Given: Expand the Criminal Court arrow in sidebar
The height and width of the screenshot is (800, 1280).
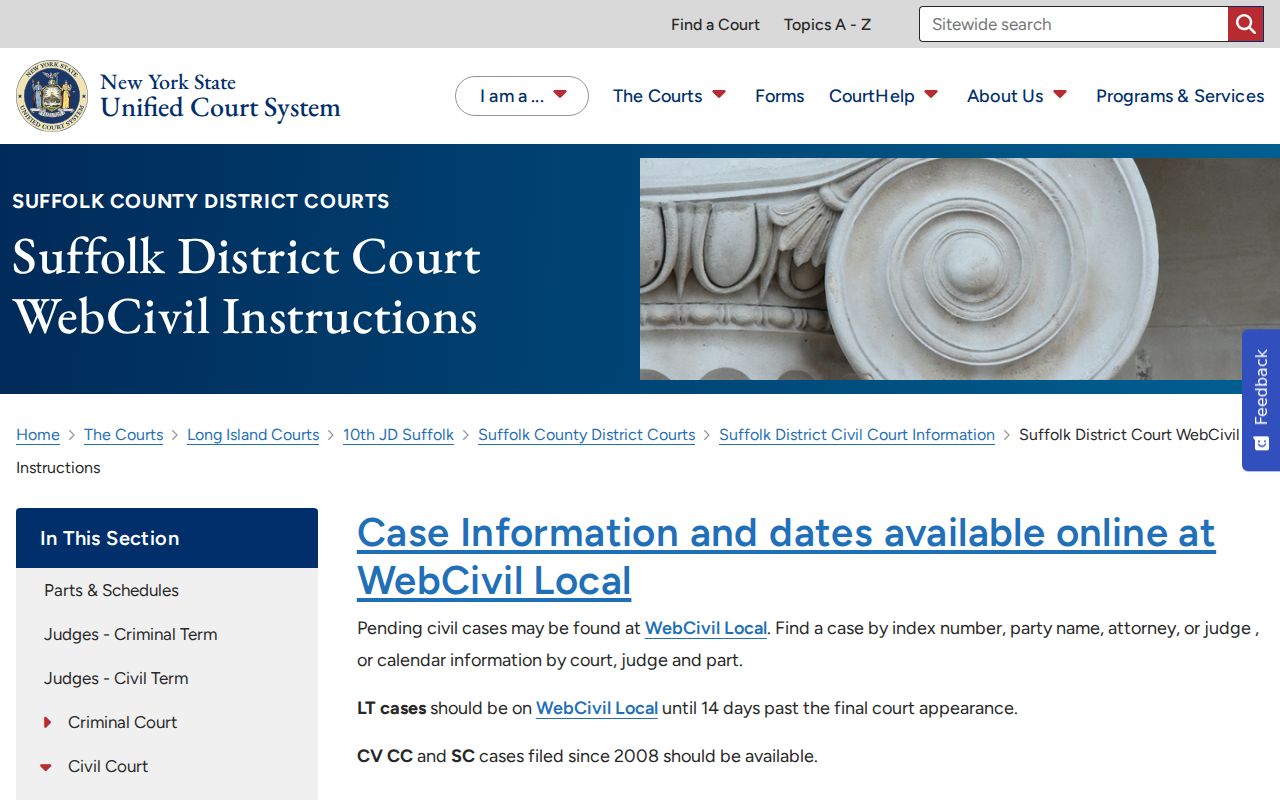Looking at the screenshot, I should coord(47,722).
